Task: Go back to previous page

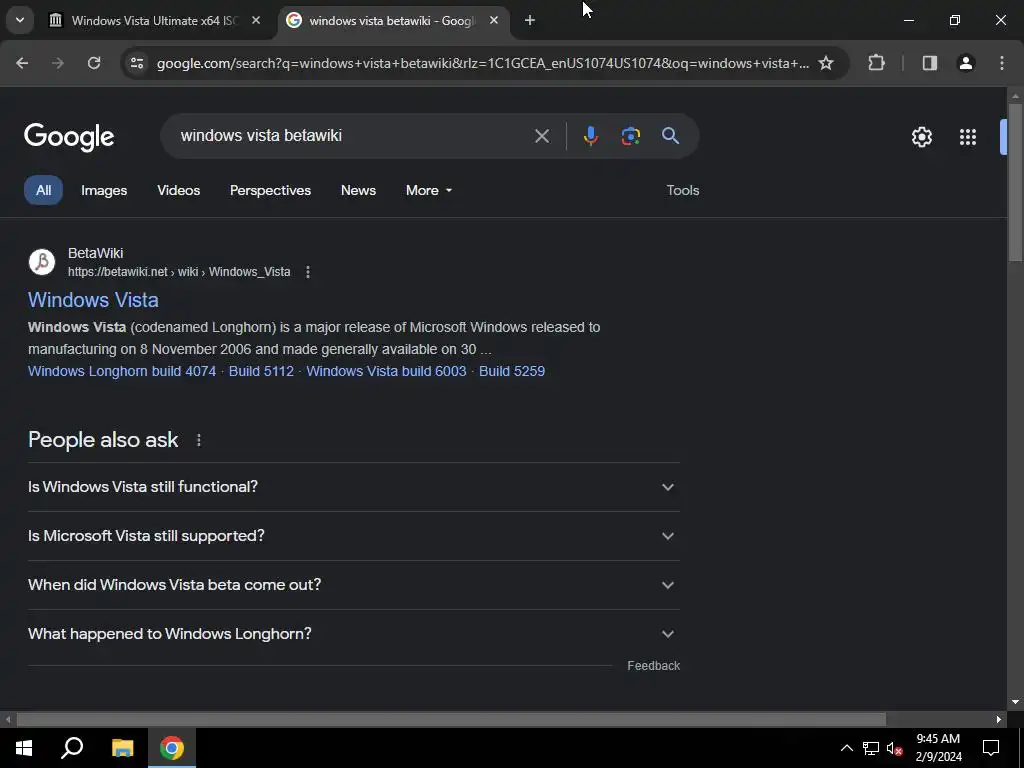Action: pyautogui.click(x=22, y=63)
